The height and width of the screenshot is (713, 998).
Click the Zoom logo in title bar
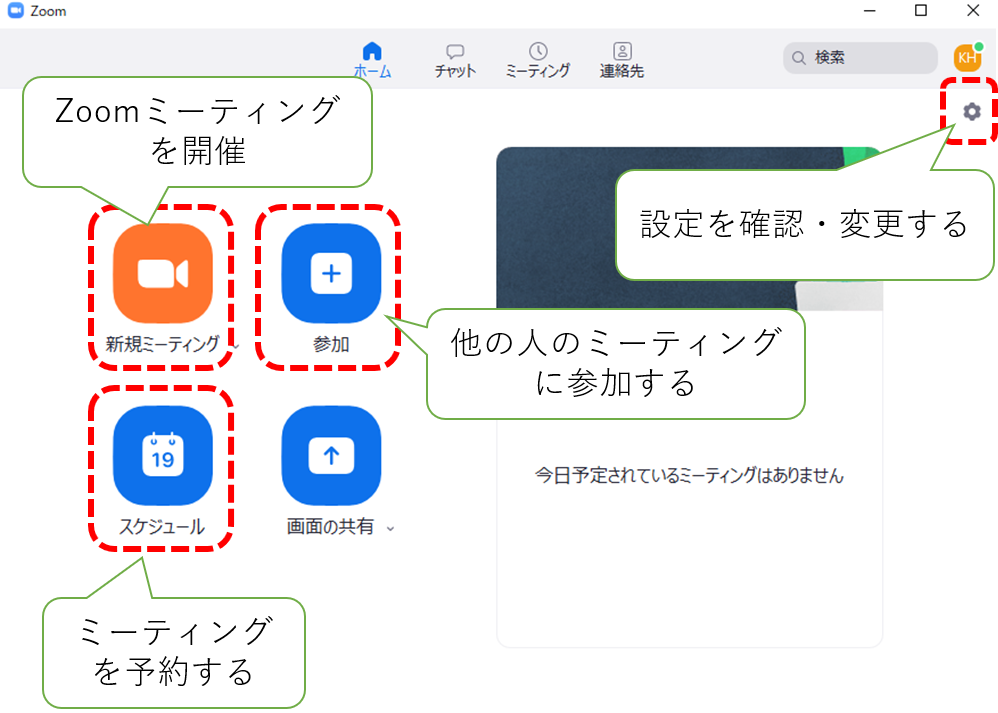(x=15, y=11)
